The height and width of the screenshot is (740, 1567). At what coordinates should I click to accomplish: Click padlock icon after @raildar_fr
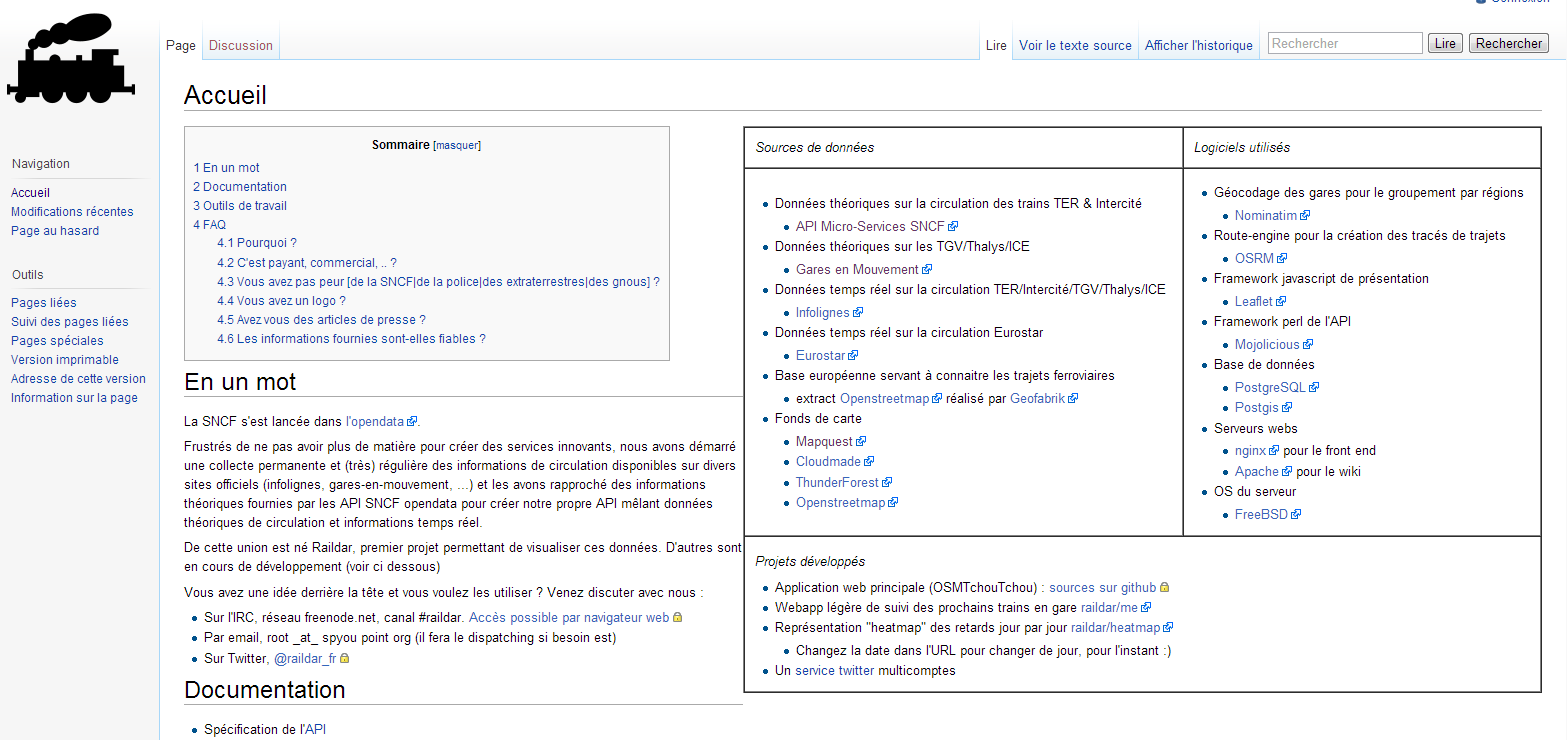[345, 659]
